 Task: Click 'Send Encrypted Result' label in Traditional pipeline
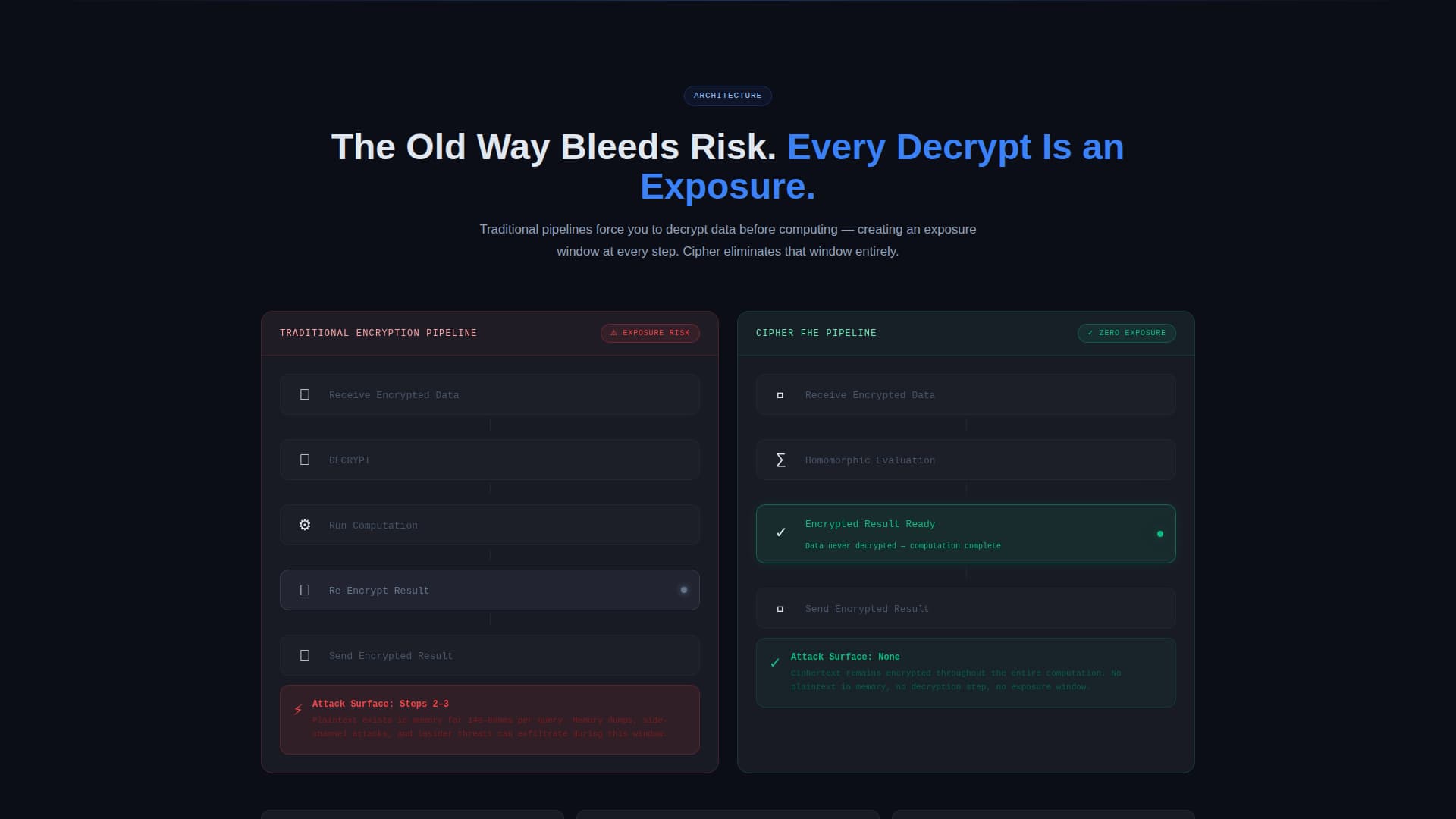[x=391, y=656]
